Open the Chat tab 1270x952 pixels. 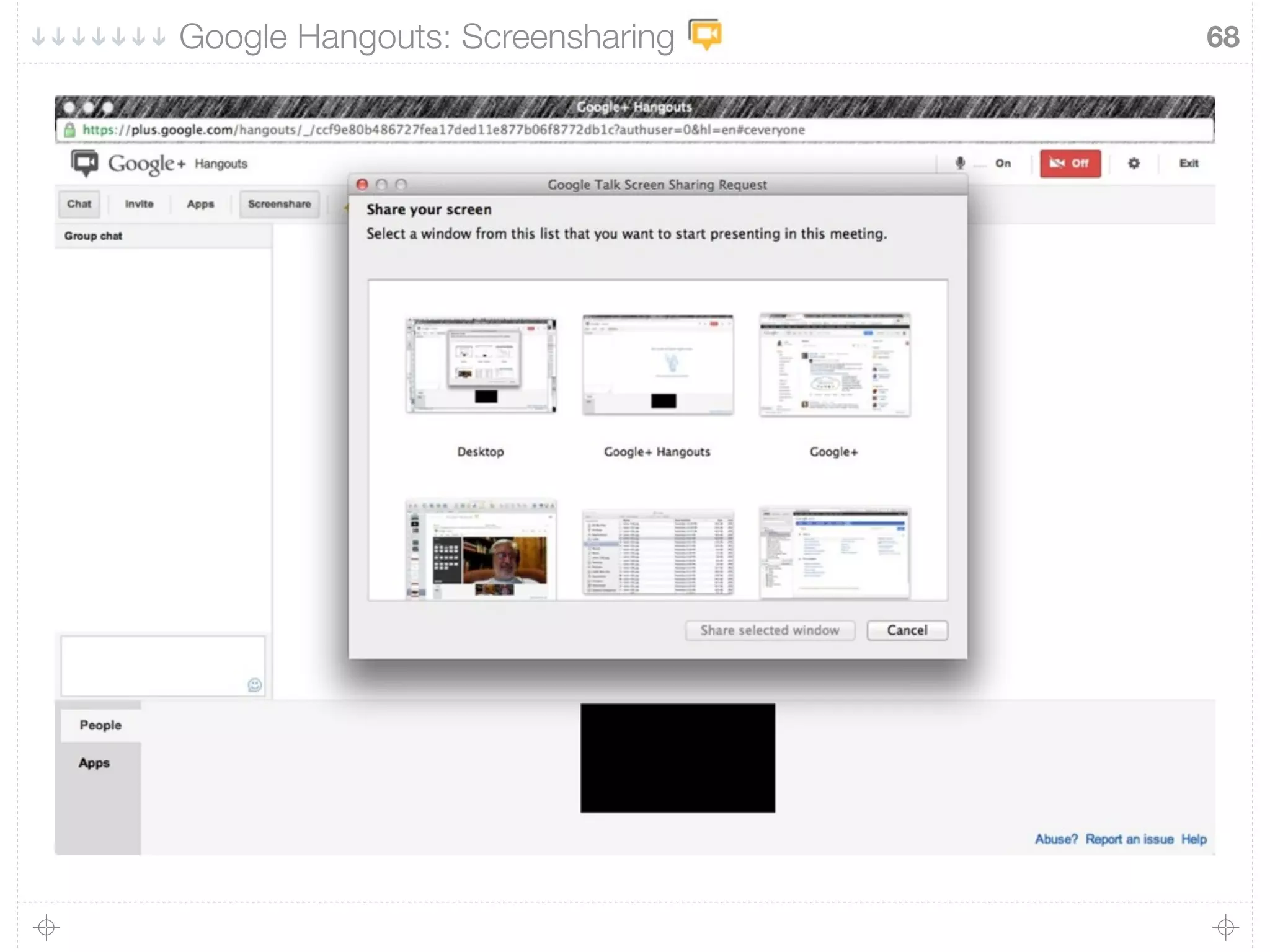[x=79, y=204]
